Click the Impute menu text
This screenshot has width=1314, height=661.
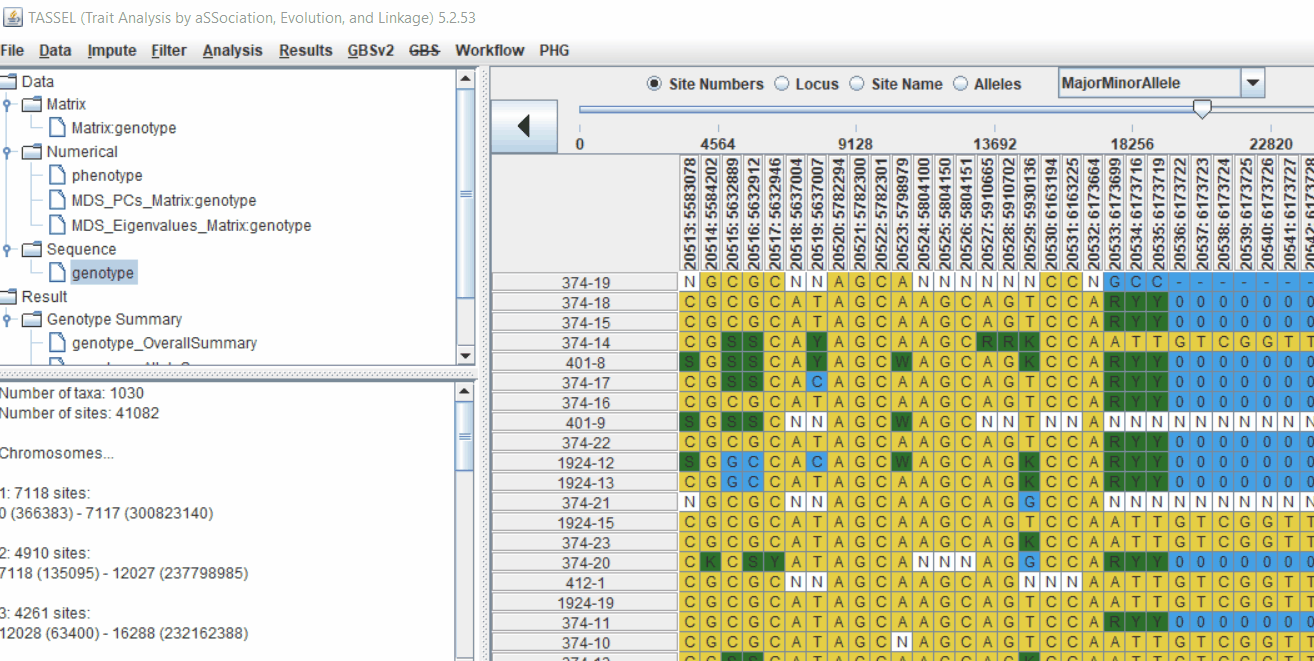pyautogui.click(x=111, y=50)
